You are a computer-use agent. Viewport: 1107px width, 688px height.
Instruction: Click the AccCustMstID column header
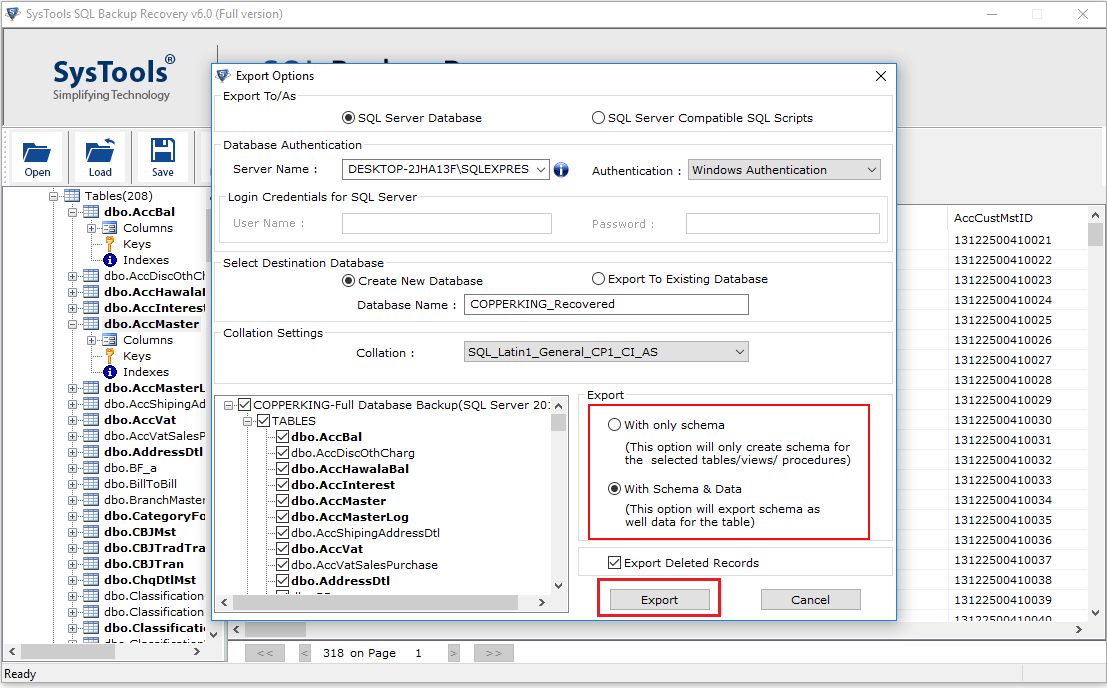click(x=993, y=218)
